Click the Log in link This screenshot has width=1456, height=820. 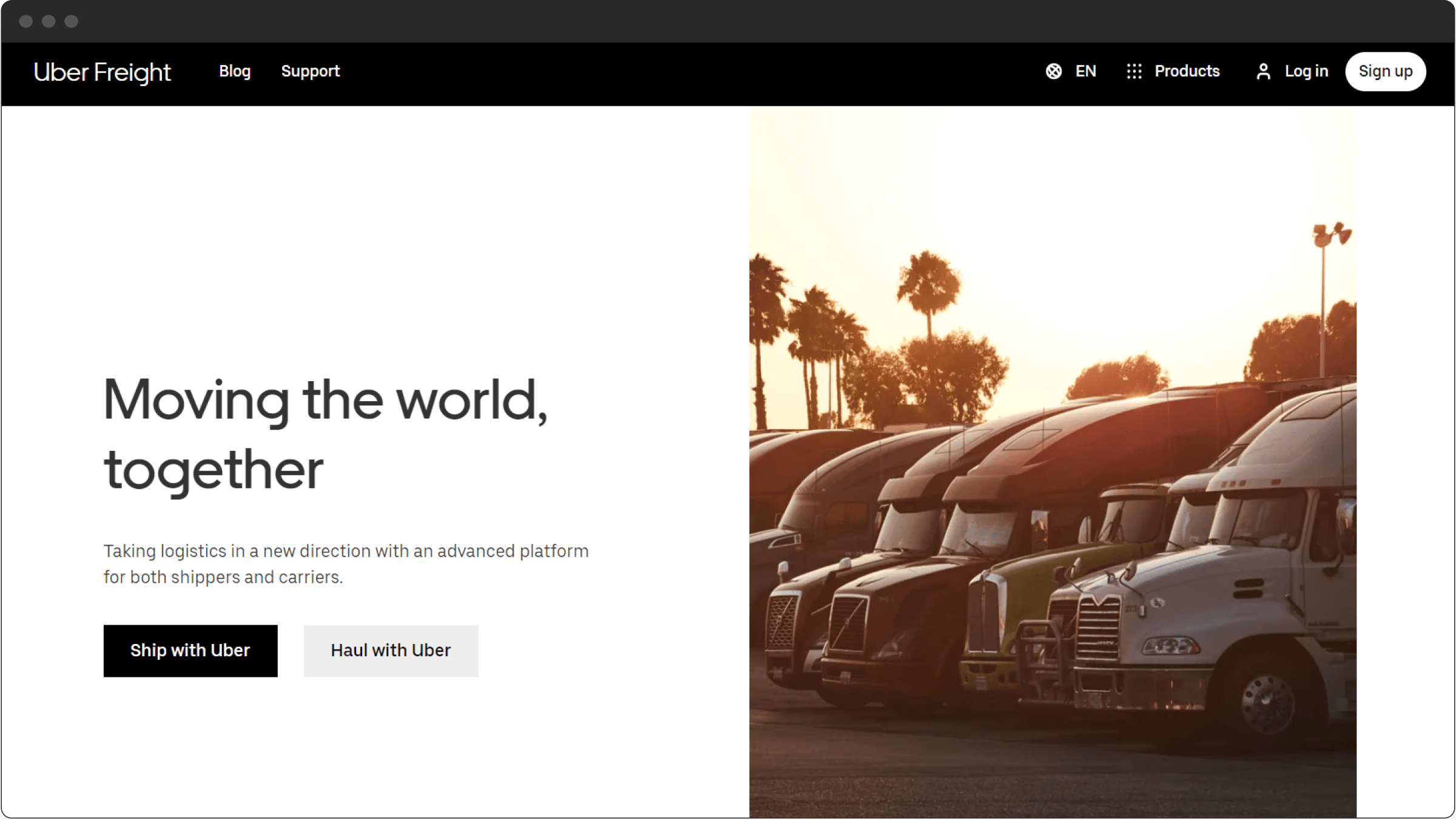[x=1306, y=72]
